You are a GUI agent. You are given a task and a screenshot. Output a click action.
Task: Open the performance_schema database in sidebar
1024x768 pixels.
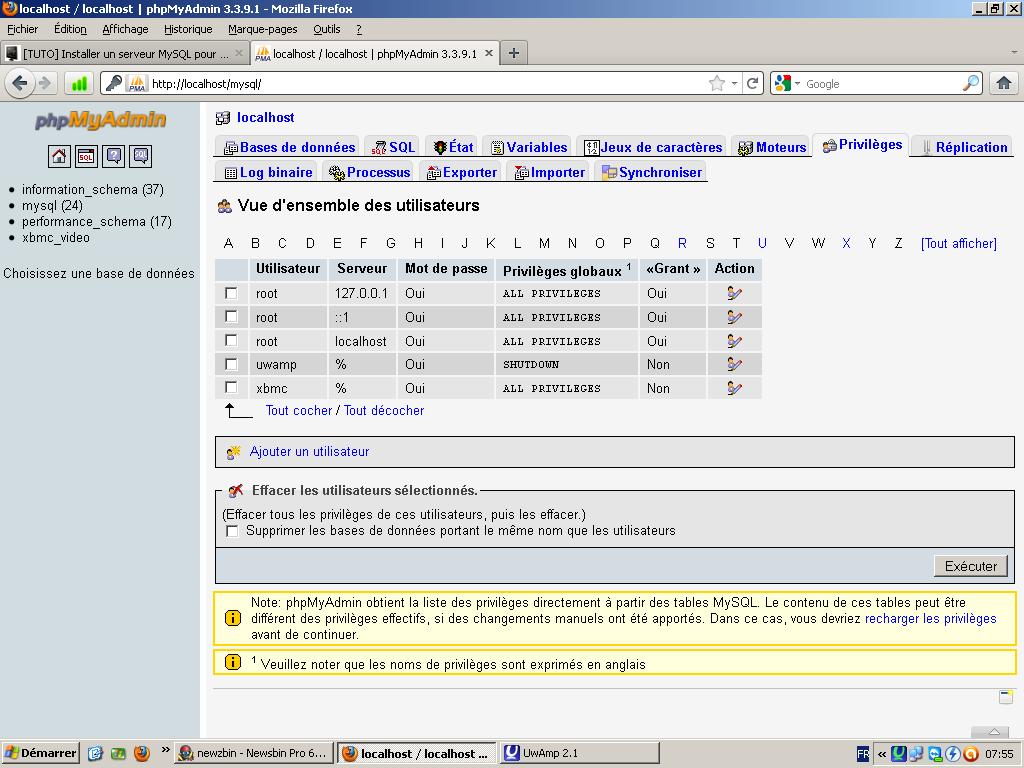click(97, 221)
